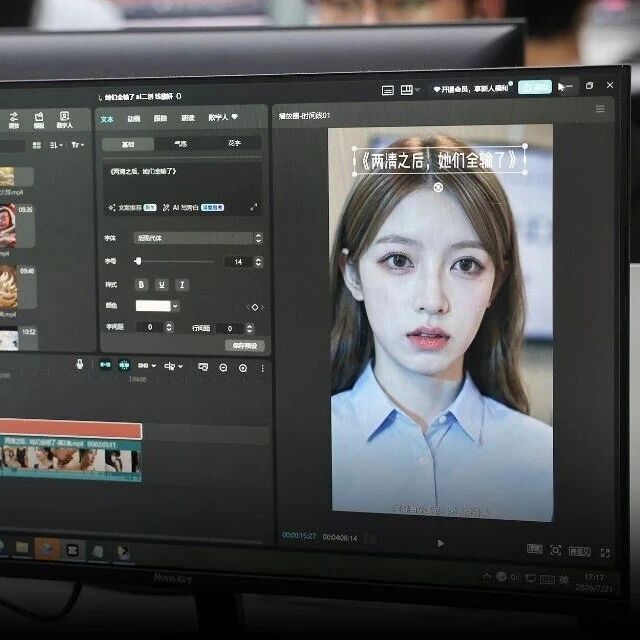Click the white text color swatch
The image size is (640, 640).
153,306
